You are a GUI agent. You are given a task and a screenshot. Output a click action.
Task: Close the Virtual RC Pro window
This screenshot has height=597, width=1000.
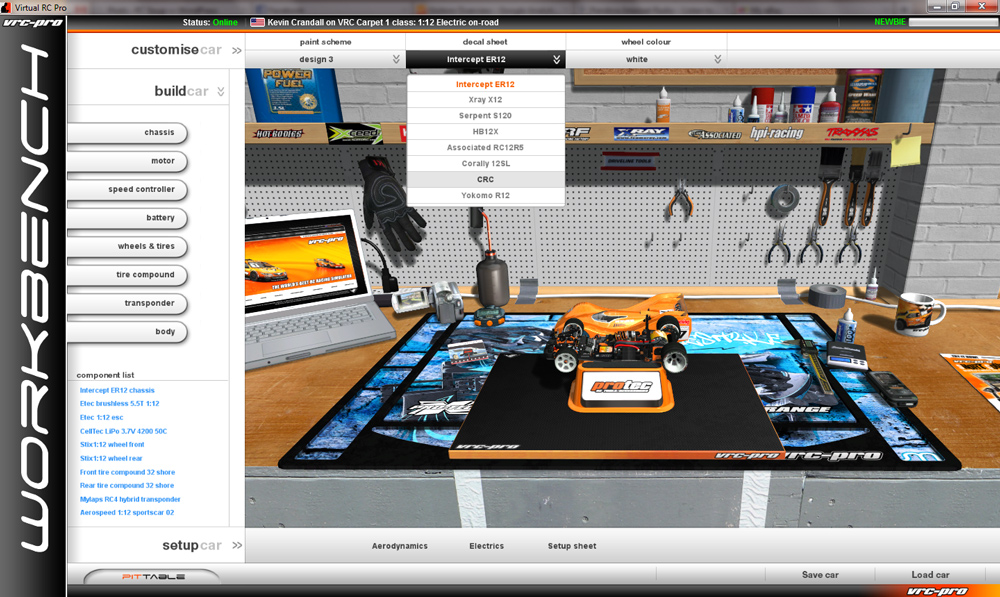coord(982,6)
